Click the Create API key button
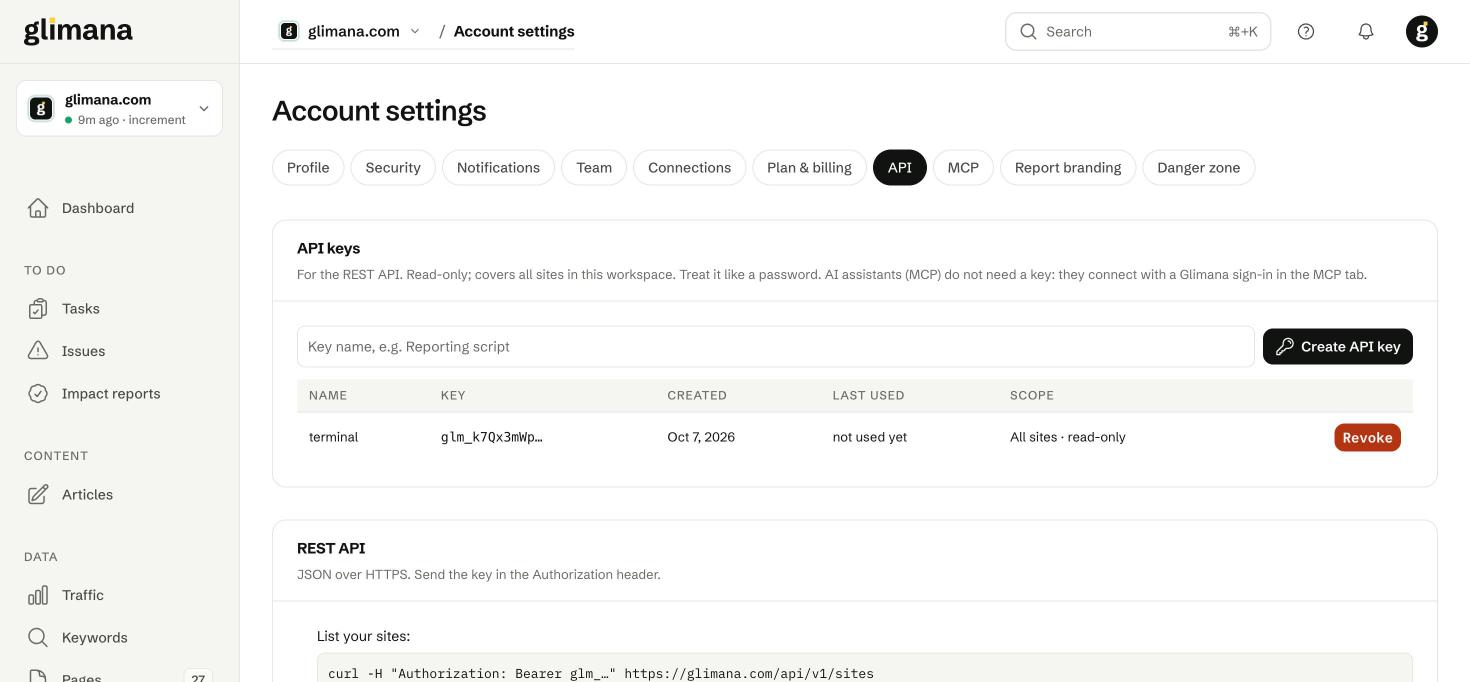Screen dimensions: 1470x682 point(1338,346)
